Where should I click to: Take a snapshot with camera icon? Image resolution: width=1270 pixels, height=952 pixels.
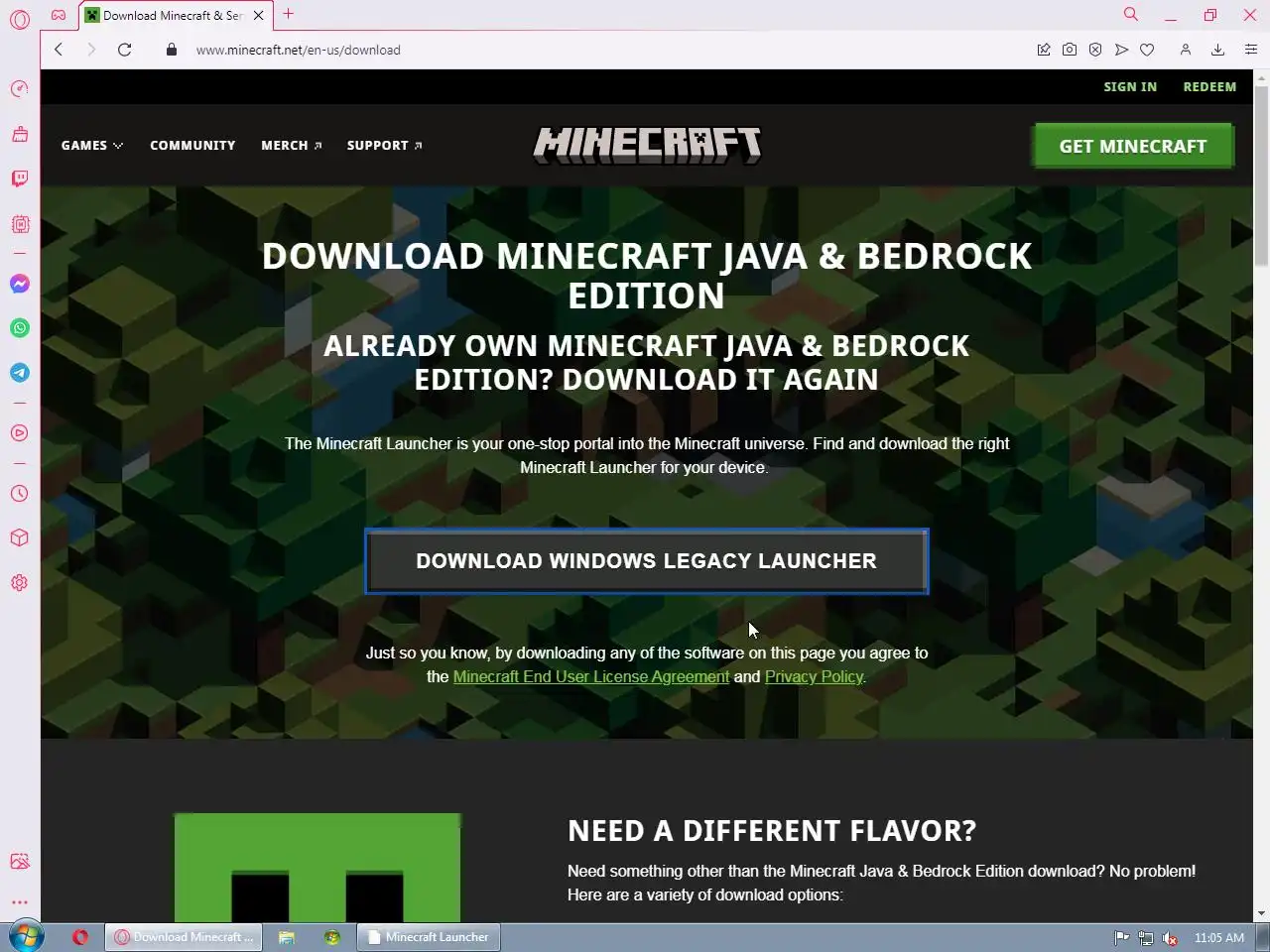tap(1070, 50)
